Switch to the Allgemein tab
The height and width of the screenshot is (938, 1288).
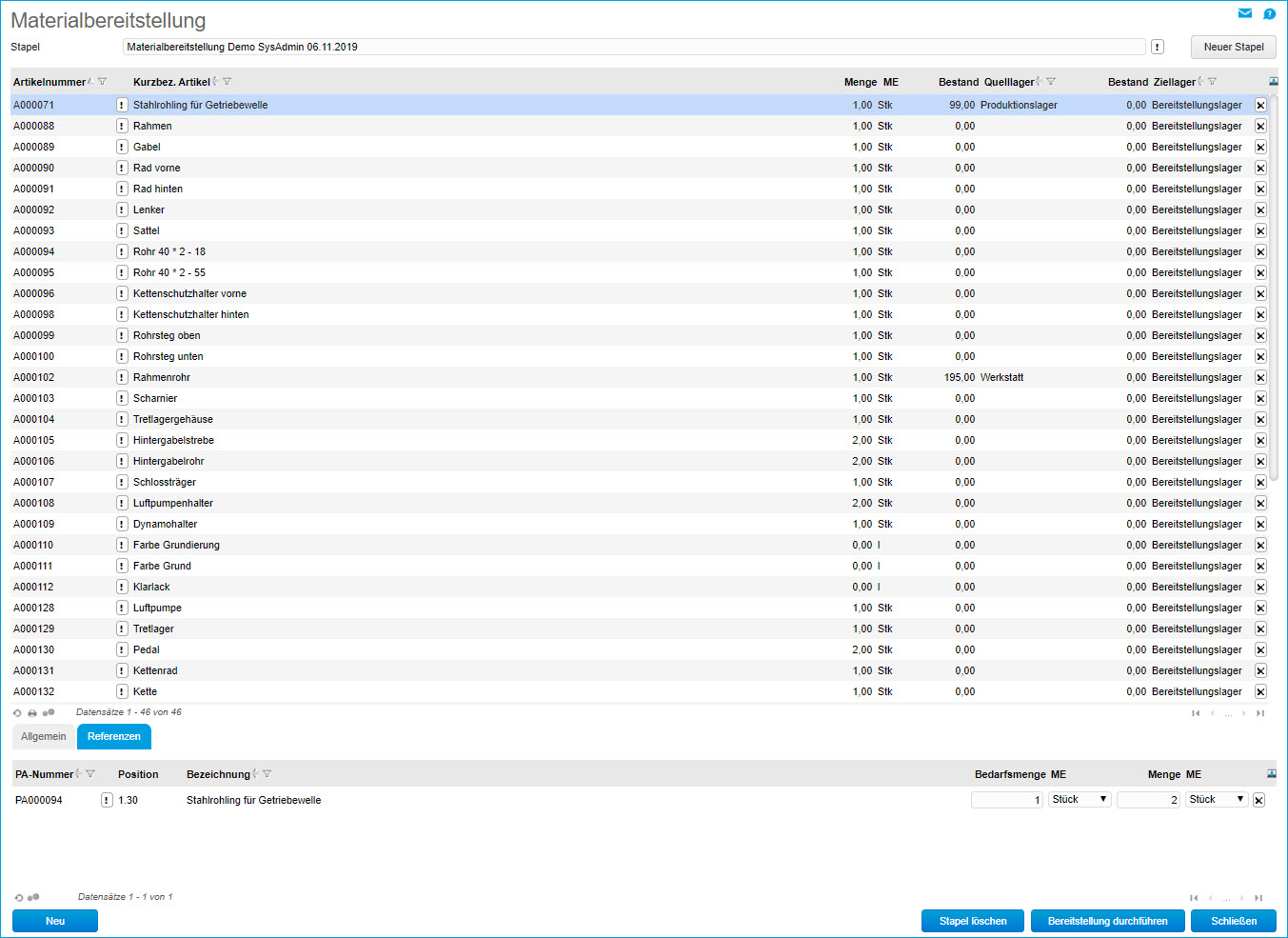point(44,736)
